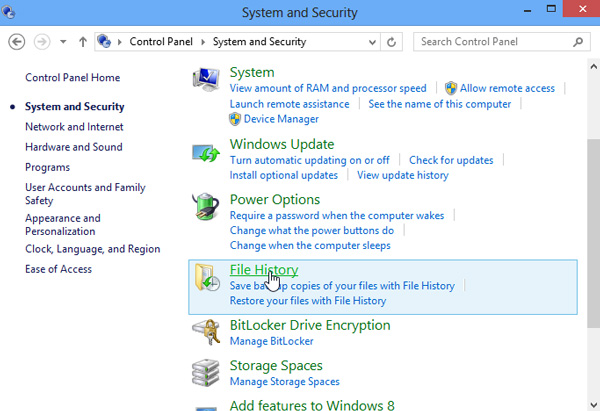This screenshot has height=411, width=600.
Task: Click the window system icon in title bar
Action: point(8,12)
